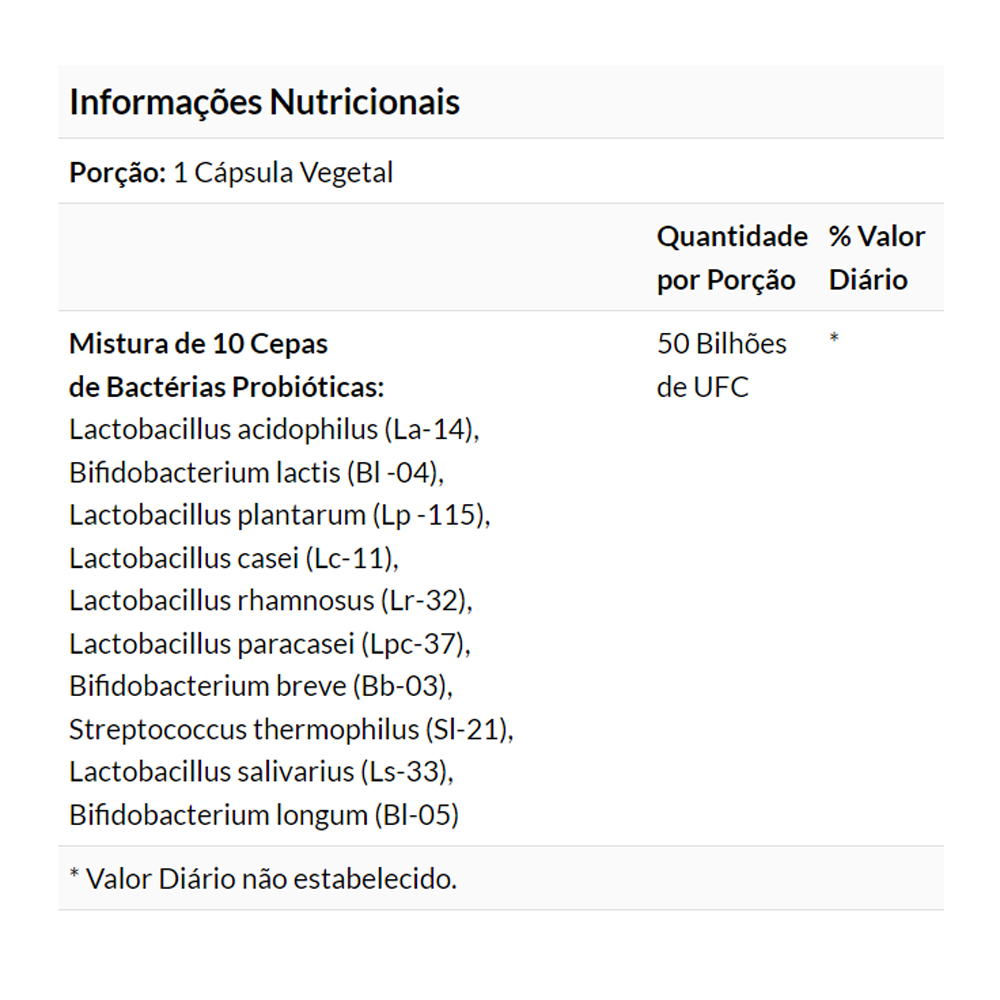1000x1000 pixels.
Task: Click Lactobacillus plantarum (Lp -115) entry
Action: [x=280, y=515]
